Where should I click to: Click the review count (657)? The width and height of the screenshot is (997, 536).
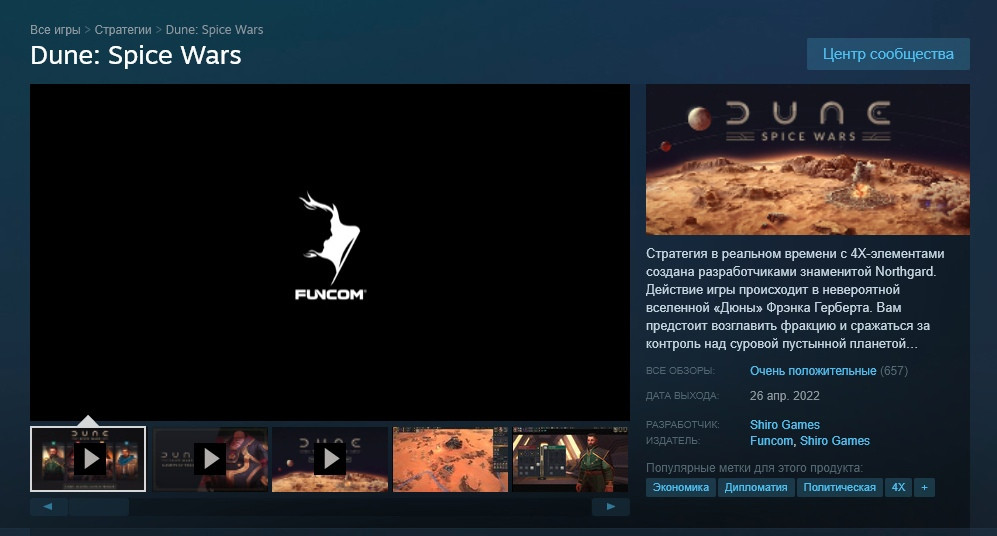pos(894,371)
